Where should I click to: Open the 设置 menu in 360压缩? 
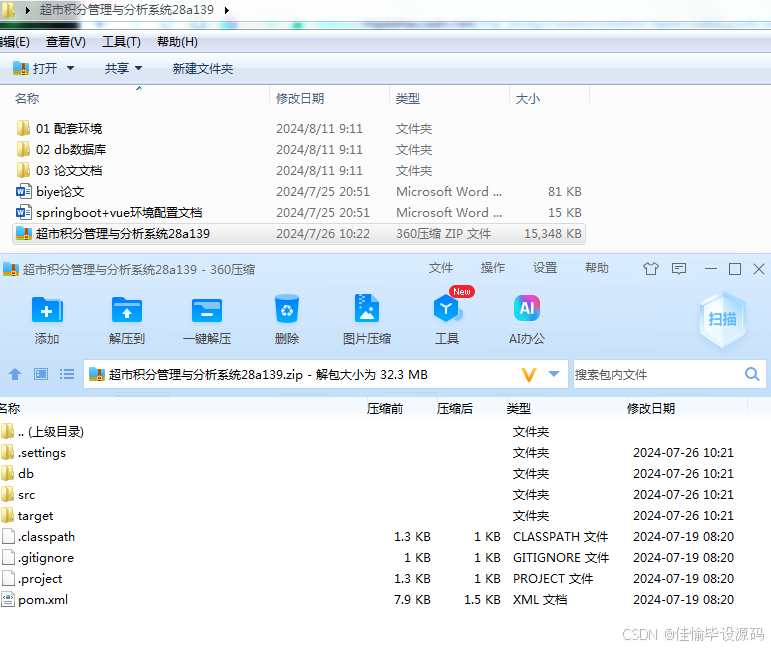[x=545, y=268]
